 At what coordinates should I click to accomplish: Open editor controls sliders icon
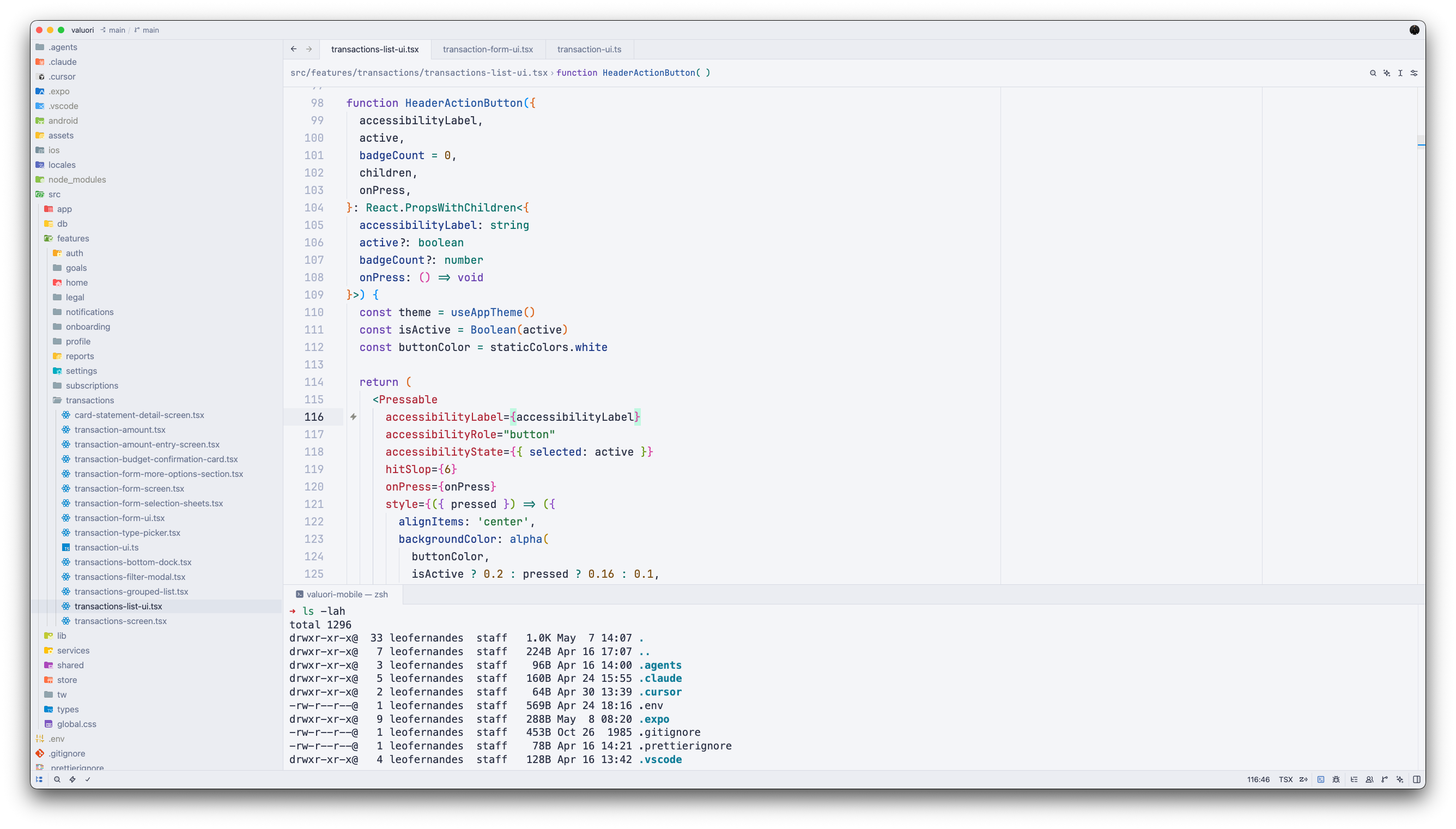click(x=1415, y=73)
